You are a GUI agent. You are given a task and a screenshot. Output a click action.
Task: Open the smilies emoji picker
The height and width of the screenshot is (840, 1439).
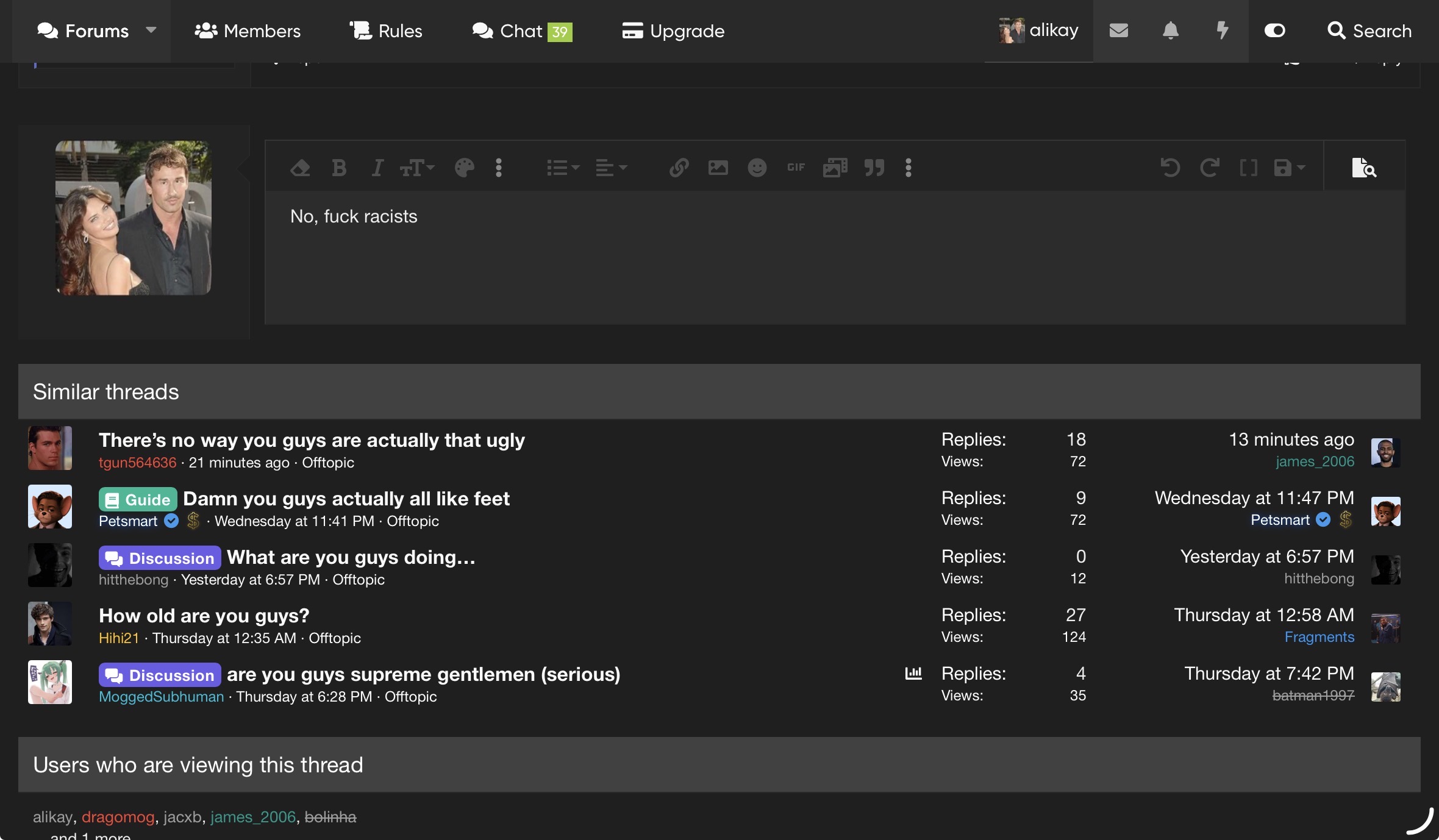(757, 168)
